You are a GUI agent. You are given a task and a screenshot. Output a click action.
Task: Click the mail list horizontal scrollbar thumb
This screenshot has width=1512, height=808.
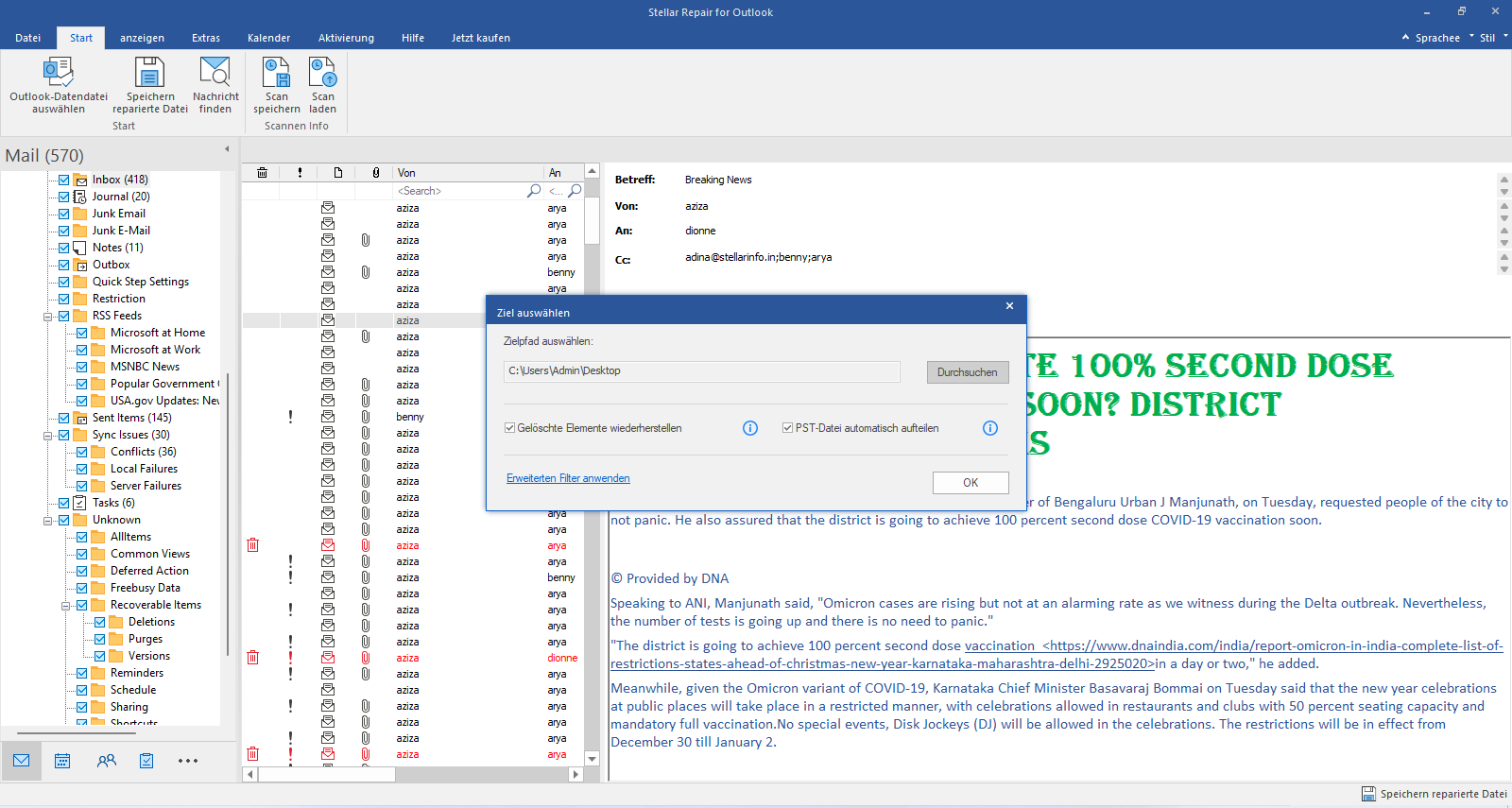[327, 774]
